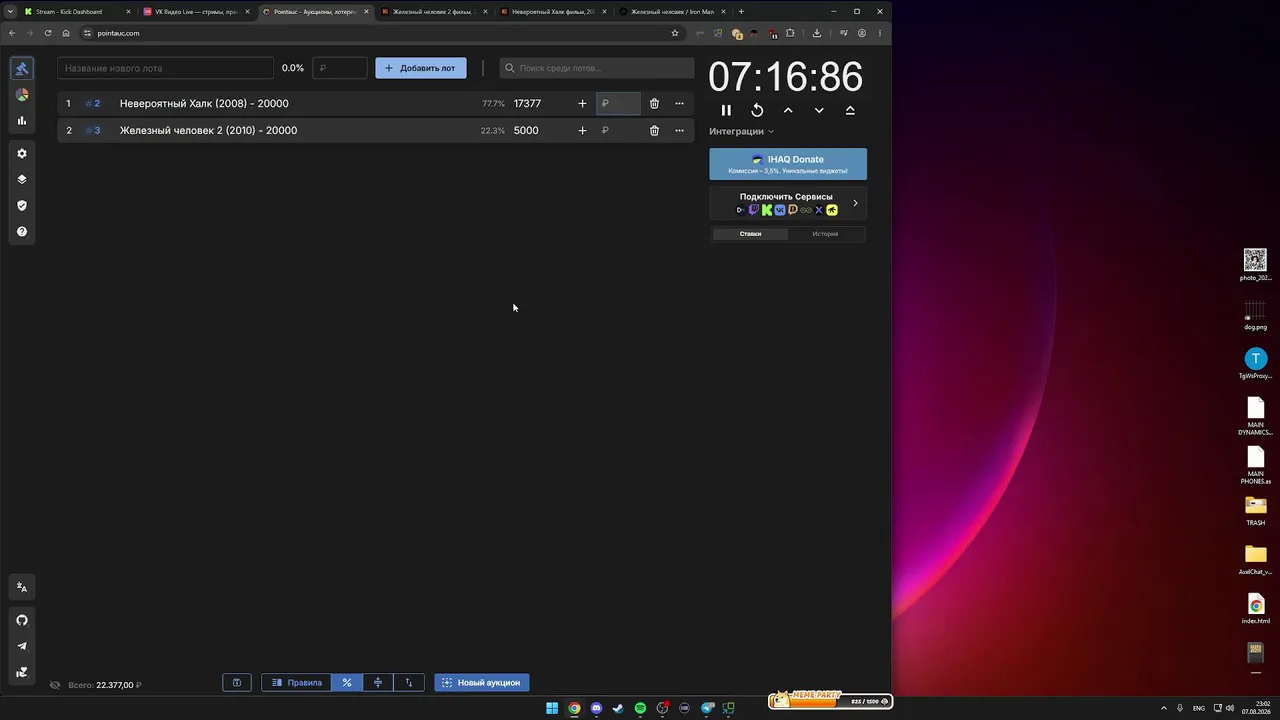The width and height of the screenshot is (1280, 720).
Task: Bookmark this page with the star
Action: tap(675, 33)
